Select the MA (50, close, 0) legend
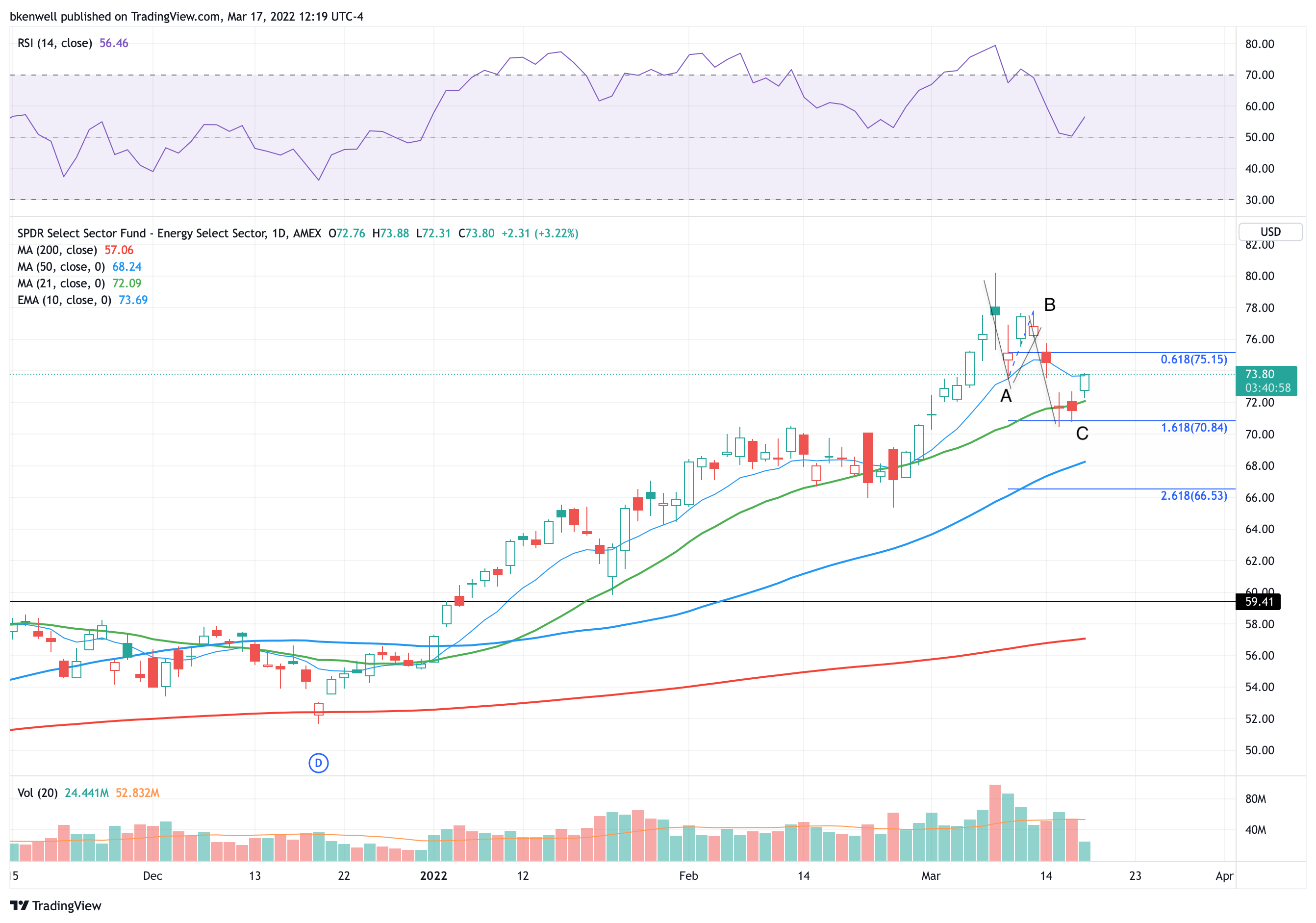 click(x=61, y=267)
